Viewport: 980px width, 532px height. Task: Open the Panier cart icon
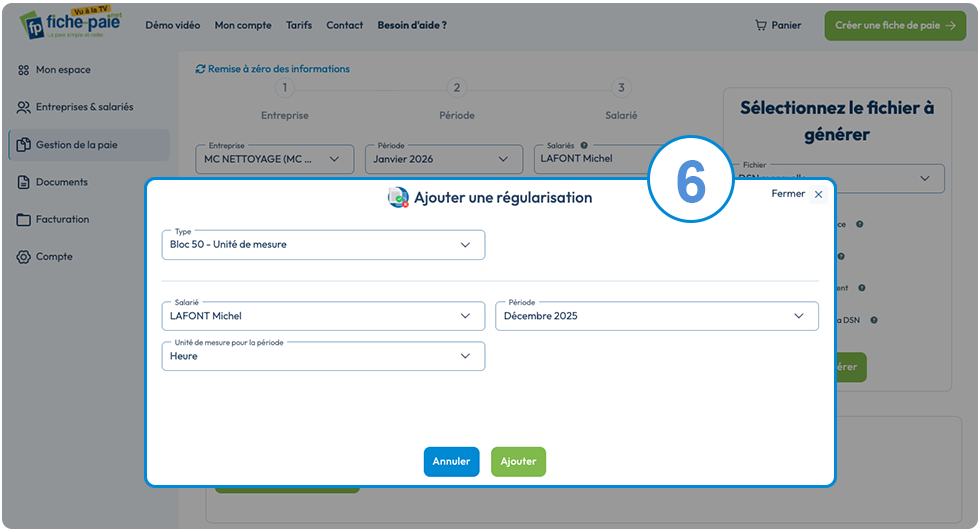[x=761, y=25]
